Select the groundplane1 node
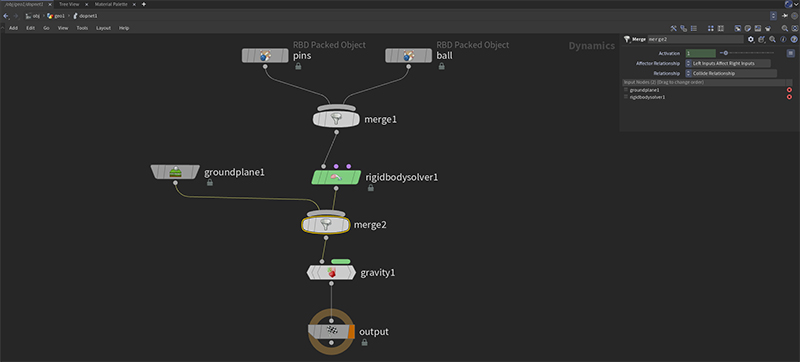The width and height of the screenshot is (800, 362). [176, 172]
